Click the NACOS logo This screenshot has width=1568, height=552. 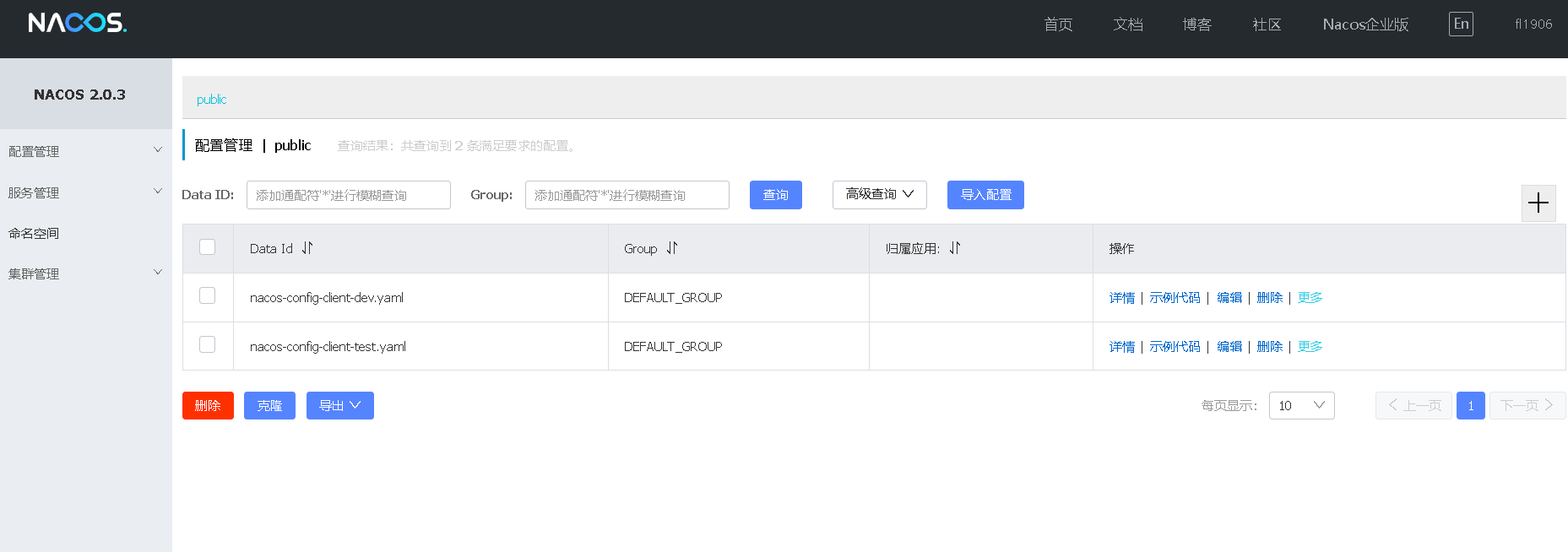78,23
